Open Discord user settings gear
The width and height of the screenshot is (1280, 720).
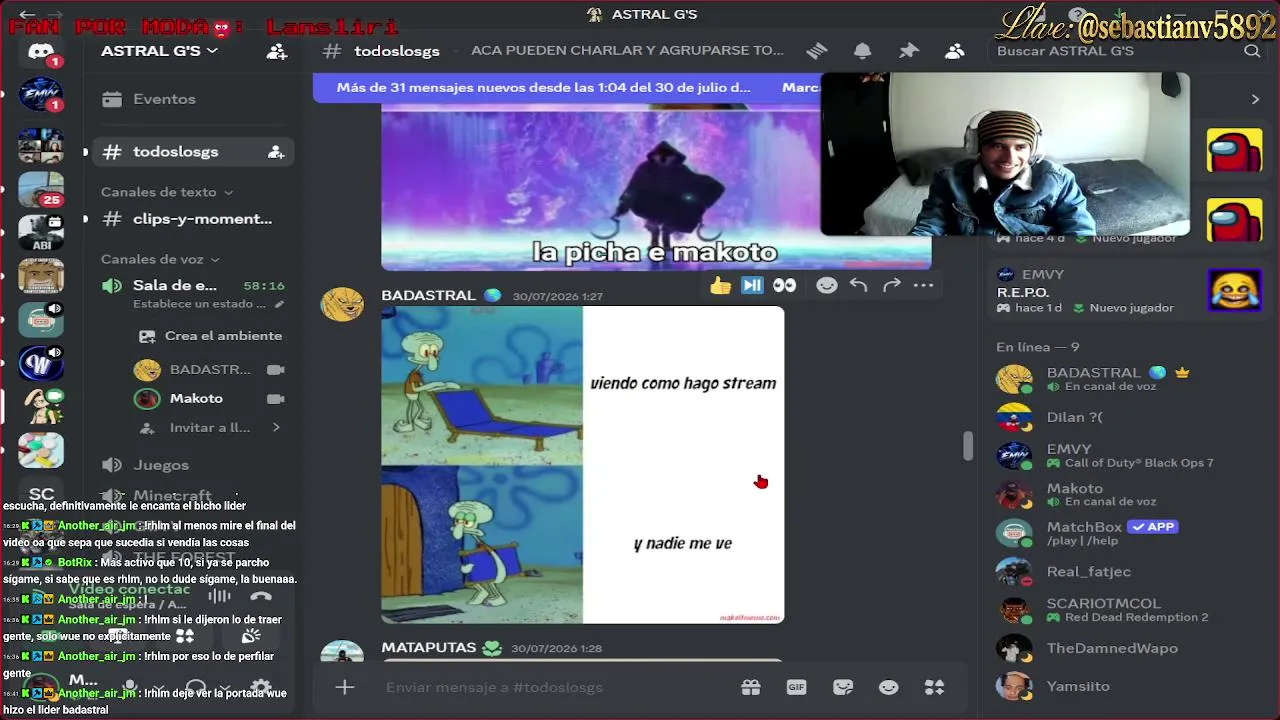click(261, 687)
